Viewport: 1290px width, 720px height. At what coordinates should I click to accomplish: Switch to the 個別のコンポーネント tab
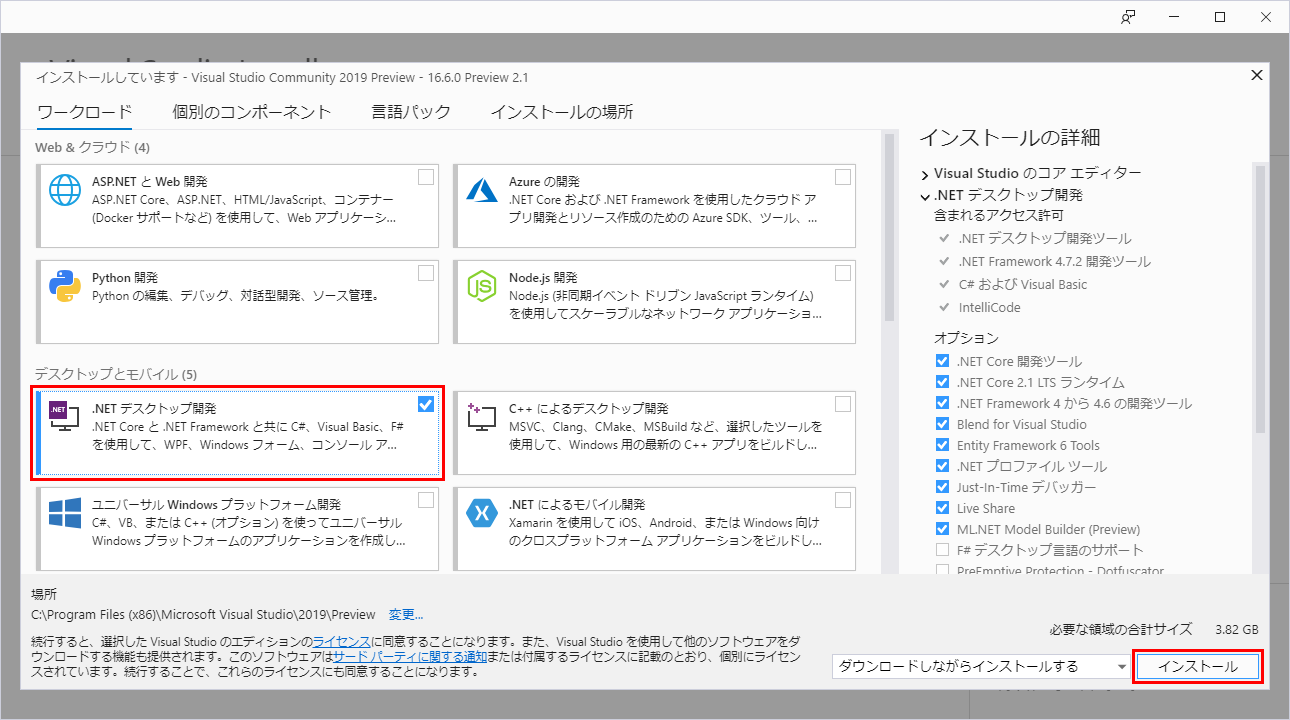click(251, 112)
